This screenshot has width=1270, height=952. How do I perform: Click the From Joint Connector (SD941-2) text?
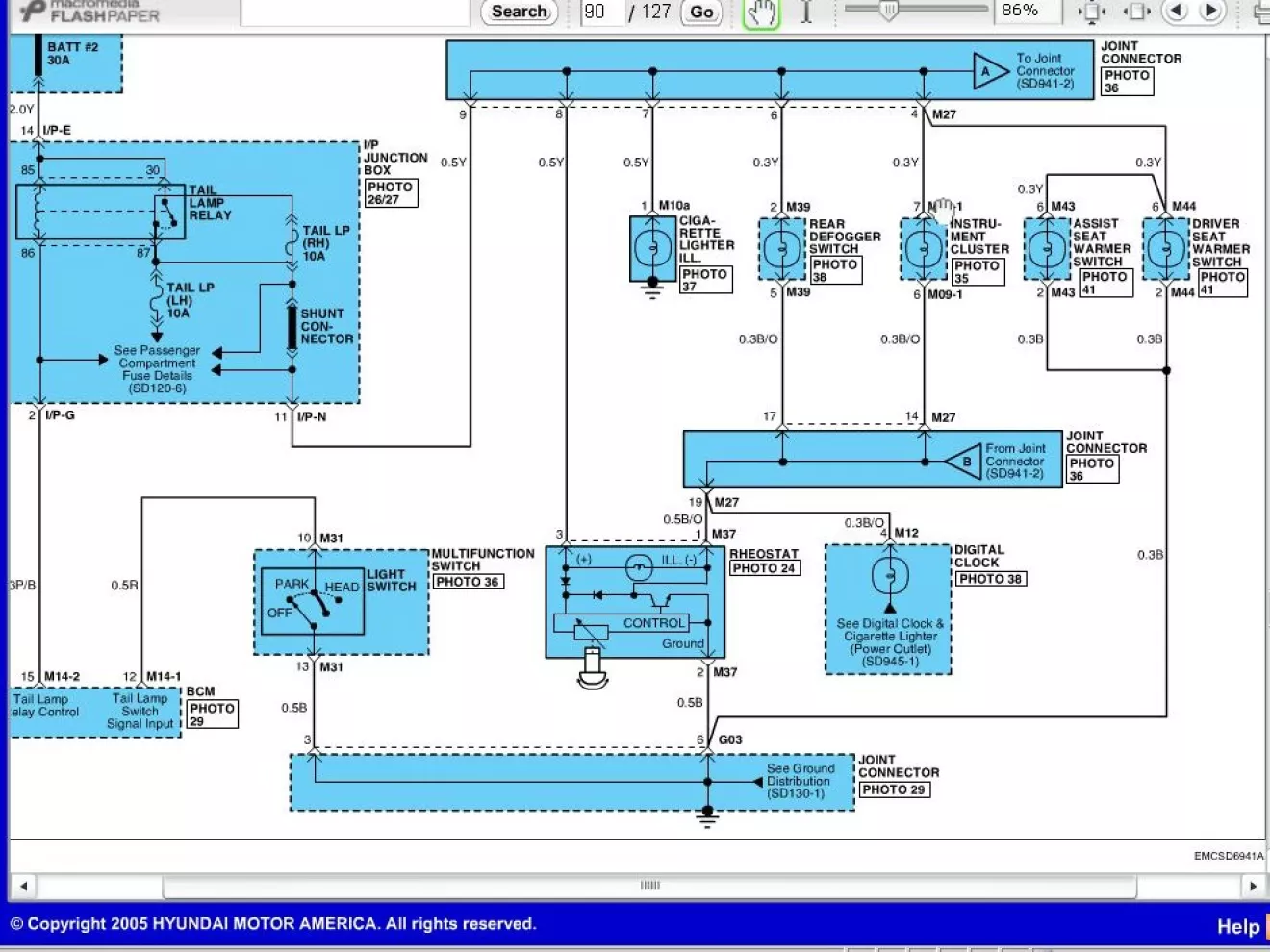1015,461
